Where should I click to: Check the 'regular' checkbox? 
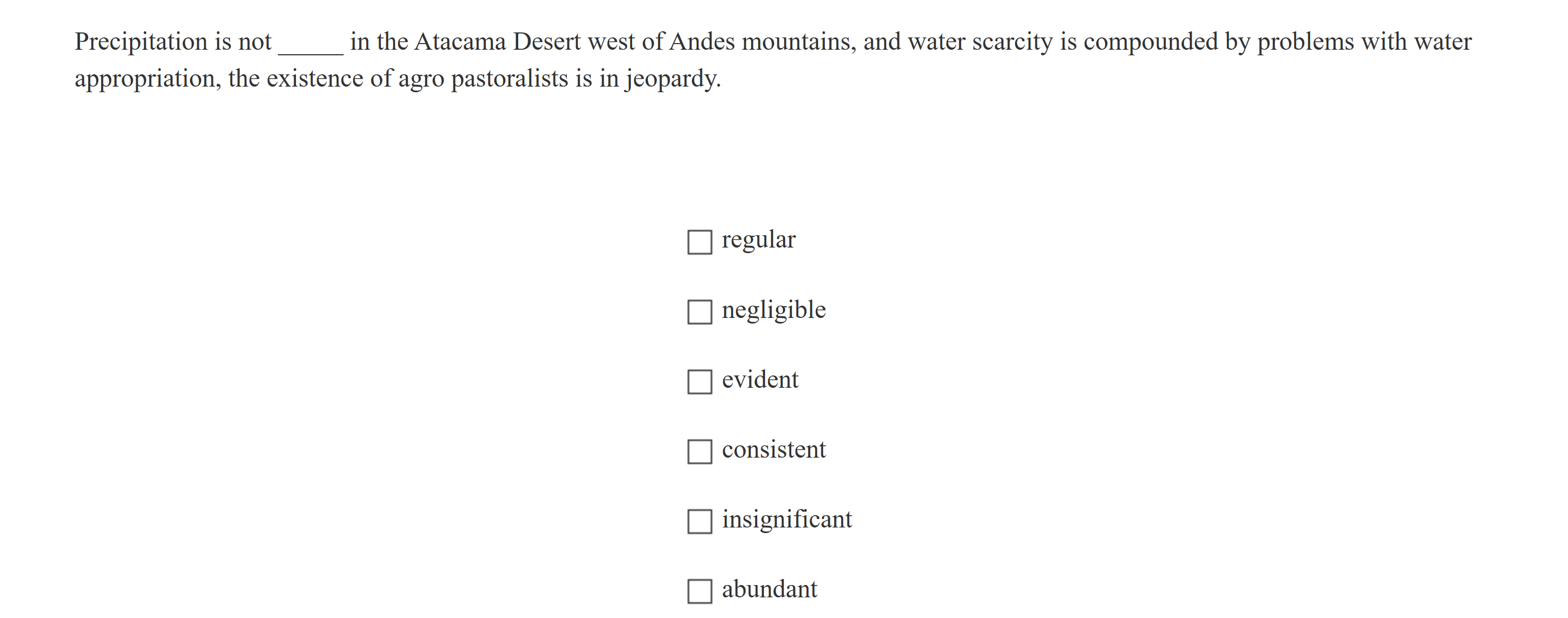coord(699,242)
